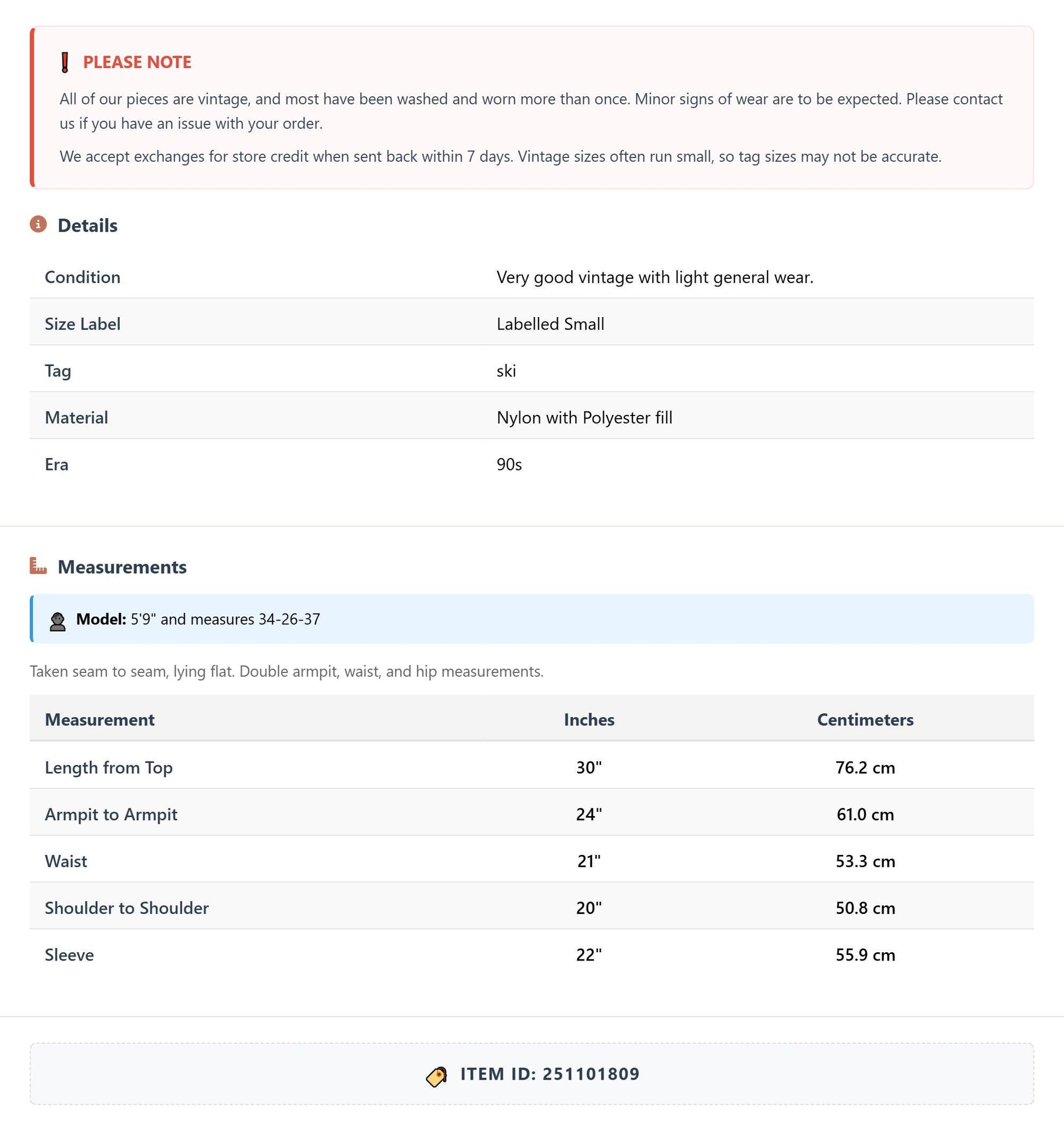Click the Nylon with Polyester fill text
Viewport: 1064px width, 1131px height.
click(x=584, y=418)
